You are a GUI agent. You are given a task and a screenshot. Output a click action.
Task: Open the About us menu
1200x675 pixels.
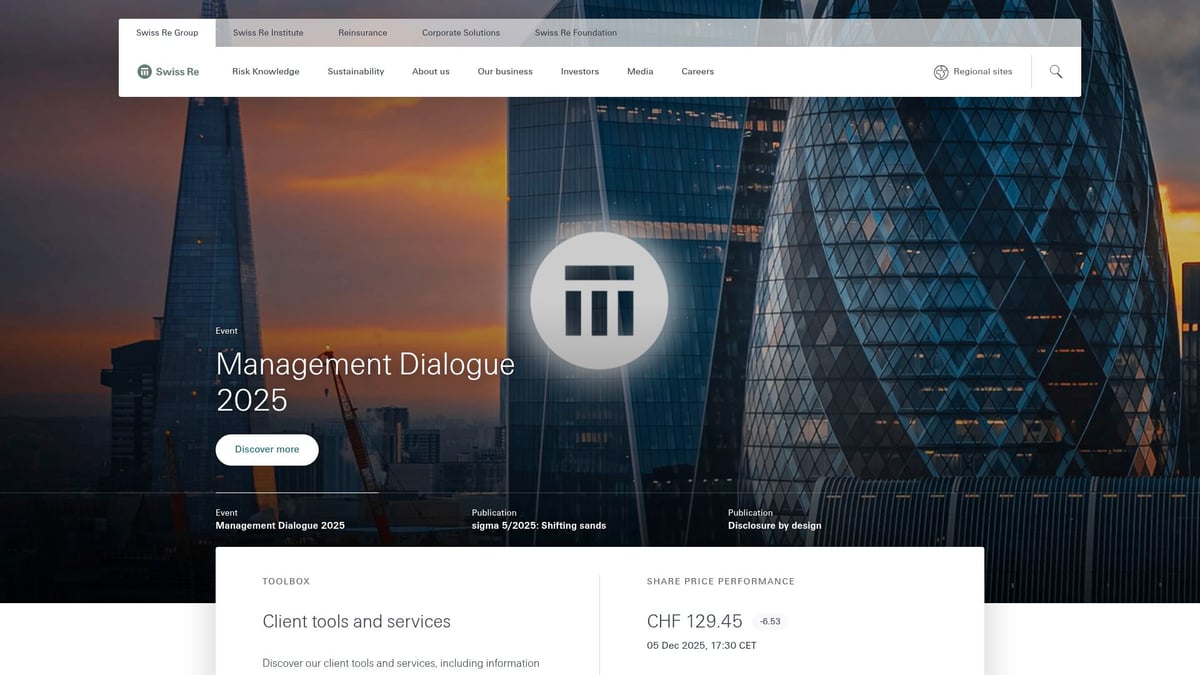(431, 72)
